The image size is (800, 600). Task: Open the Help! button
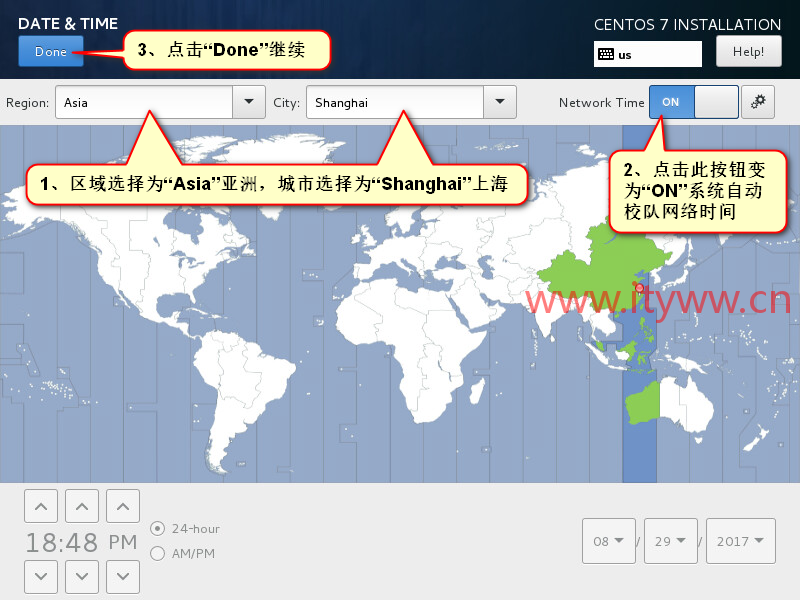point(748,51)
